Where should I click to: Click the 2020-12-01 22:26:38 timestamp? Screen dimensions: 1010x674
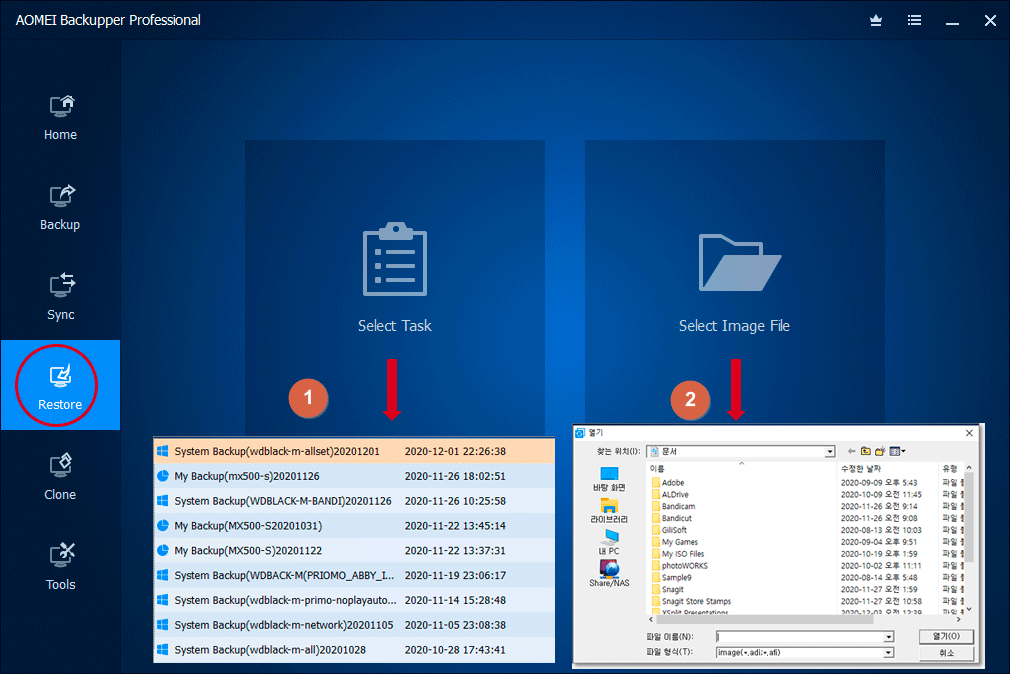click(455, 451)
